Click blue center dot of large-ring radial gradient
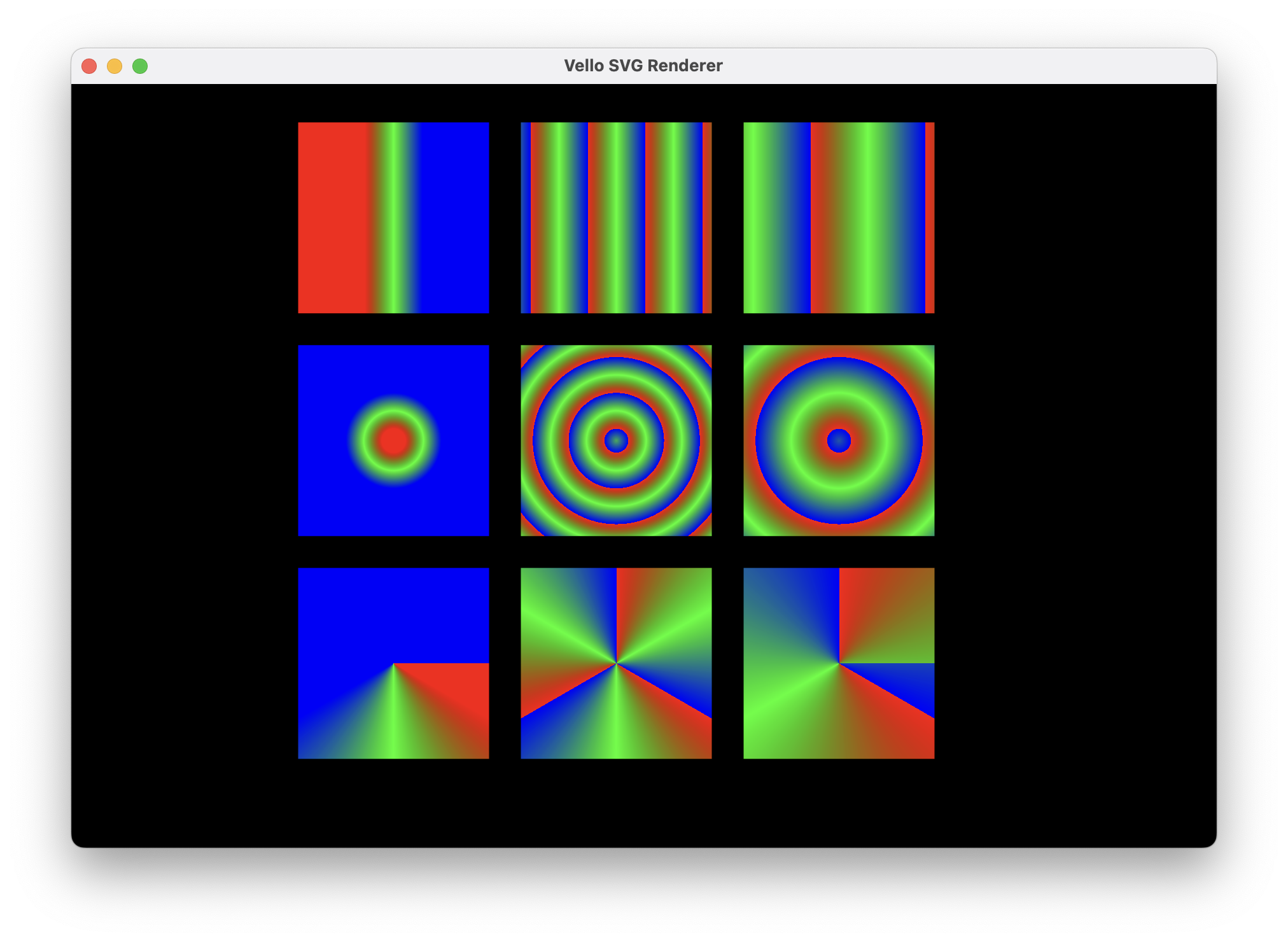The height and width of the screenshot is (942, 1288). (839, 440)
